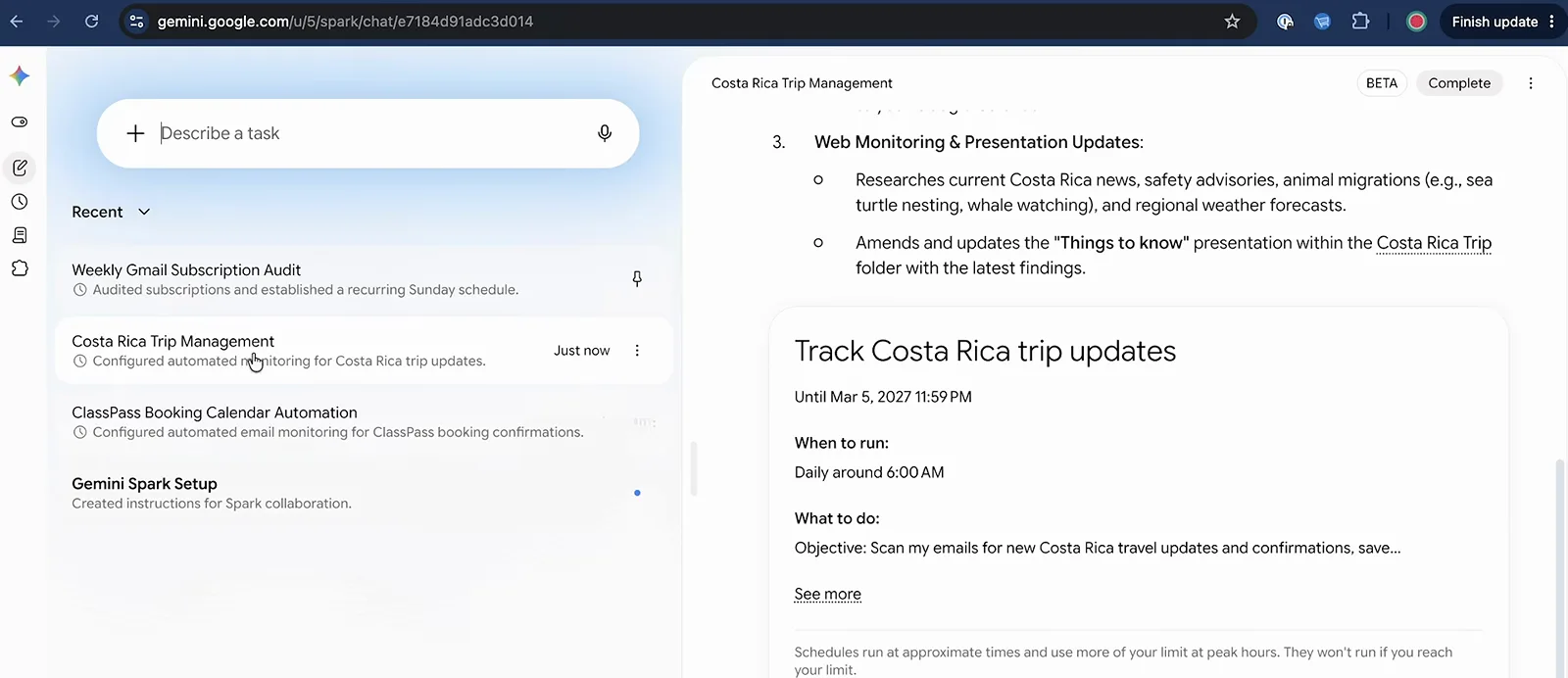Select the Just now timestamp
The image size is (1568, 678).
click(581, 351)
